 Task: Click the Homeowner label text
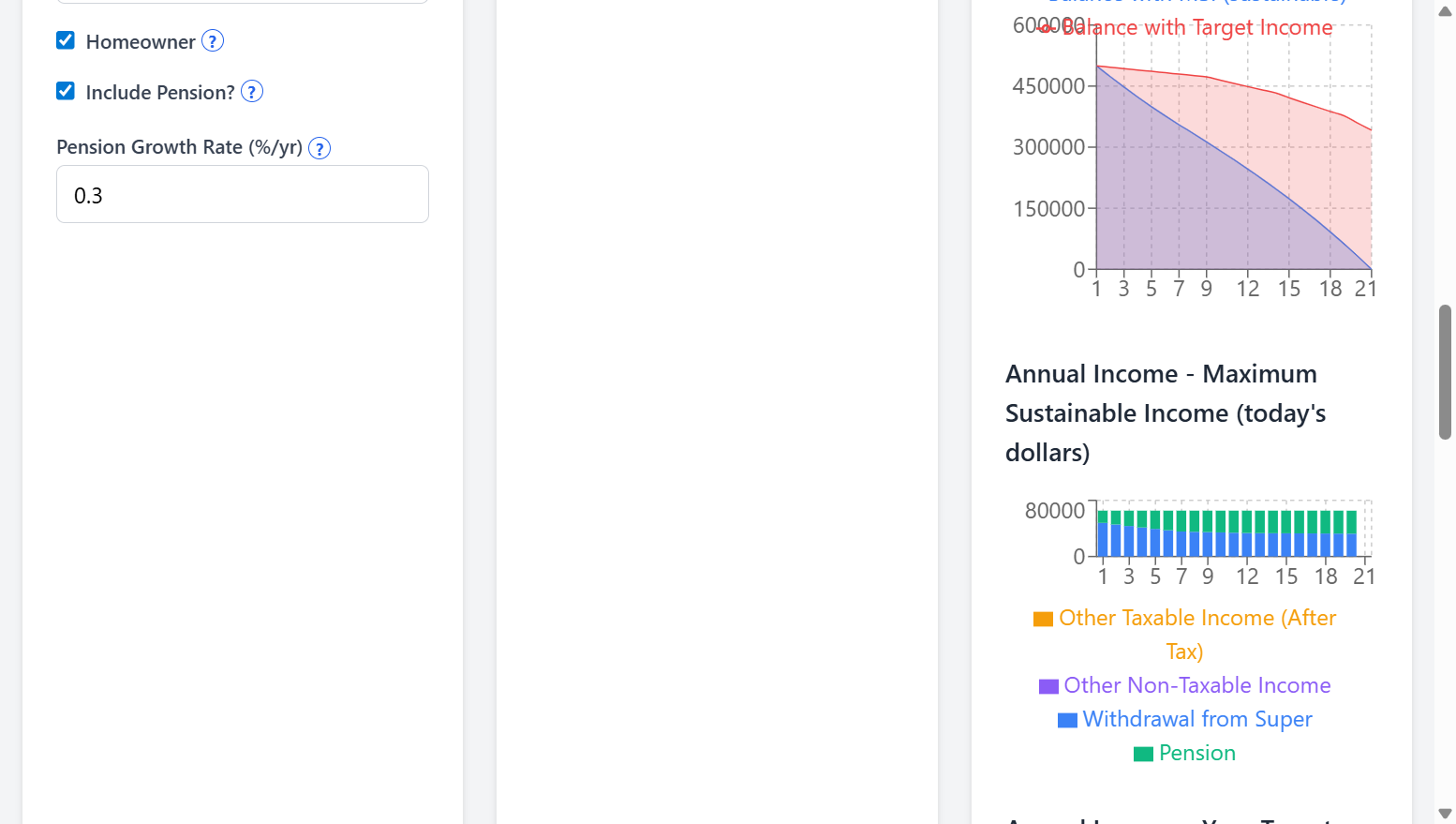[x=141, y=42]
